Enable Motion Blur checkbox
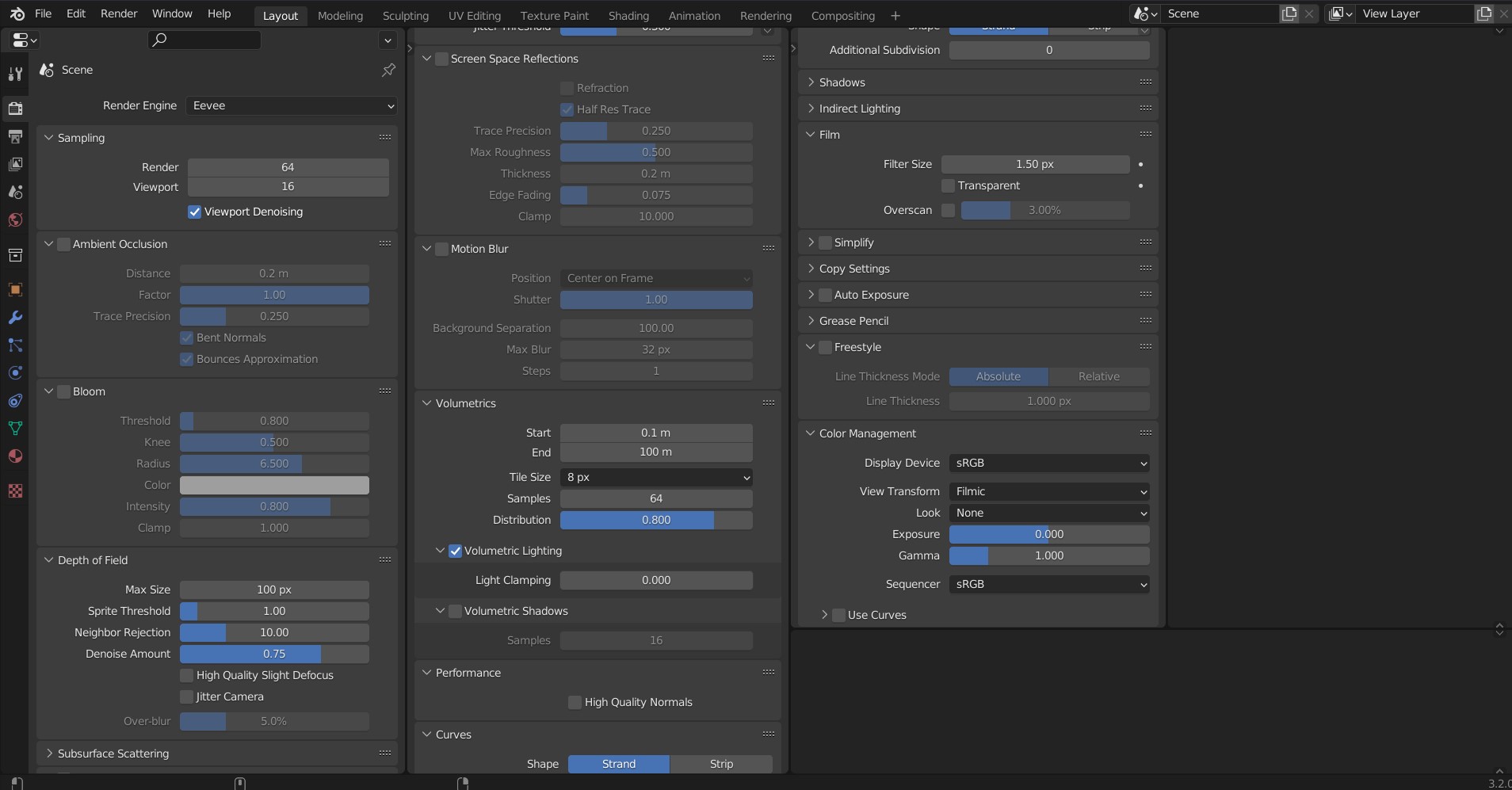 442,249
